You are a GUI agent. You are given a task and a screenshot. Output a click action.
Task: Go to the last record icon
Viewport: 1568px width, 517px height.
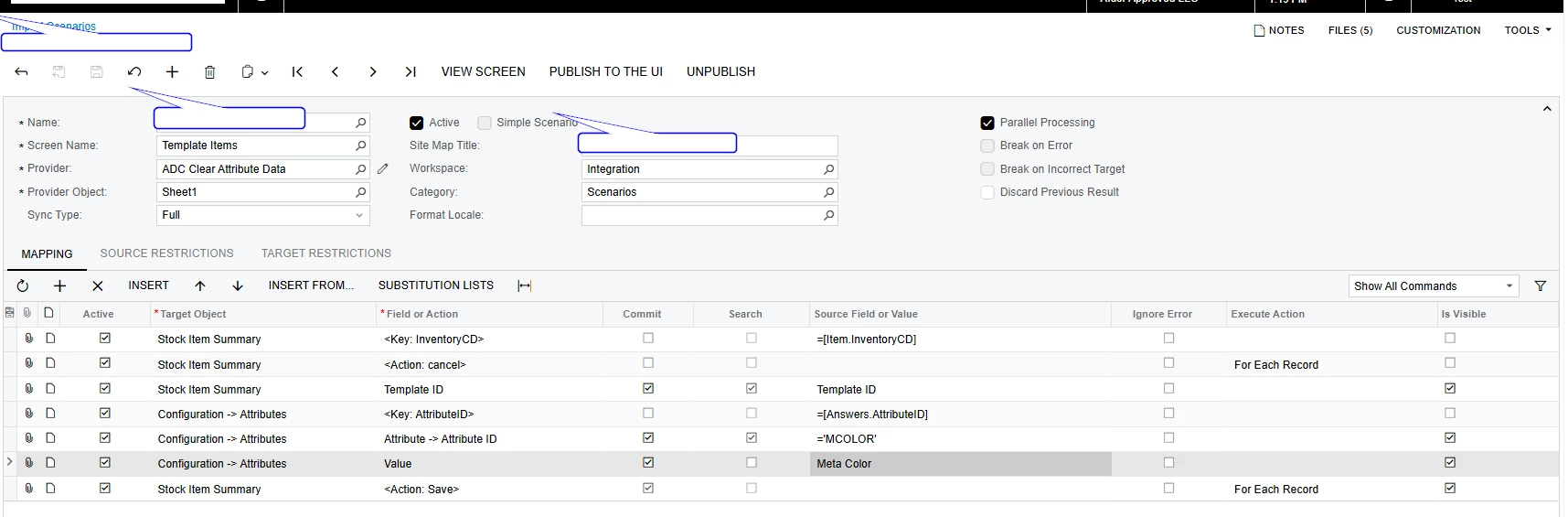coord(411,71)
